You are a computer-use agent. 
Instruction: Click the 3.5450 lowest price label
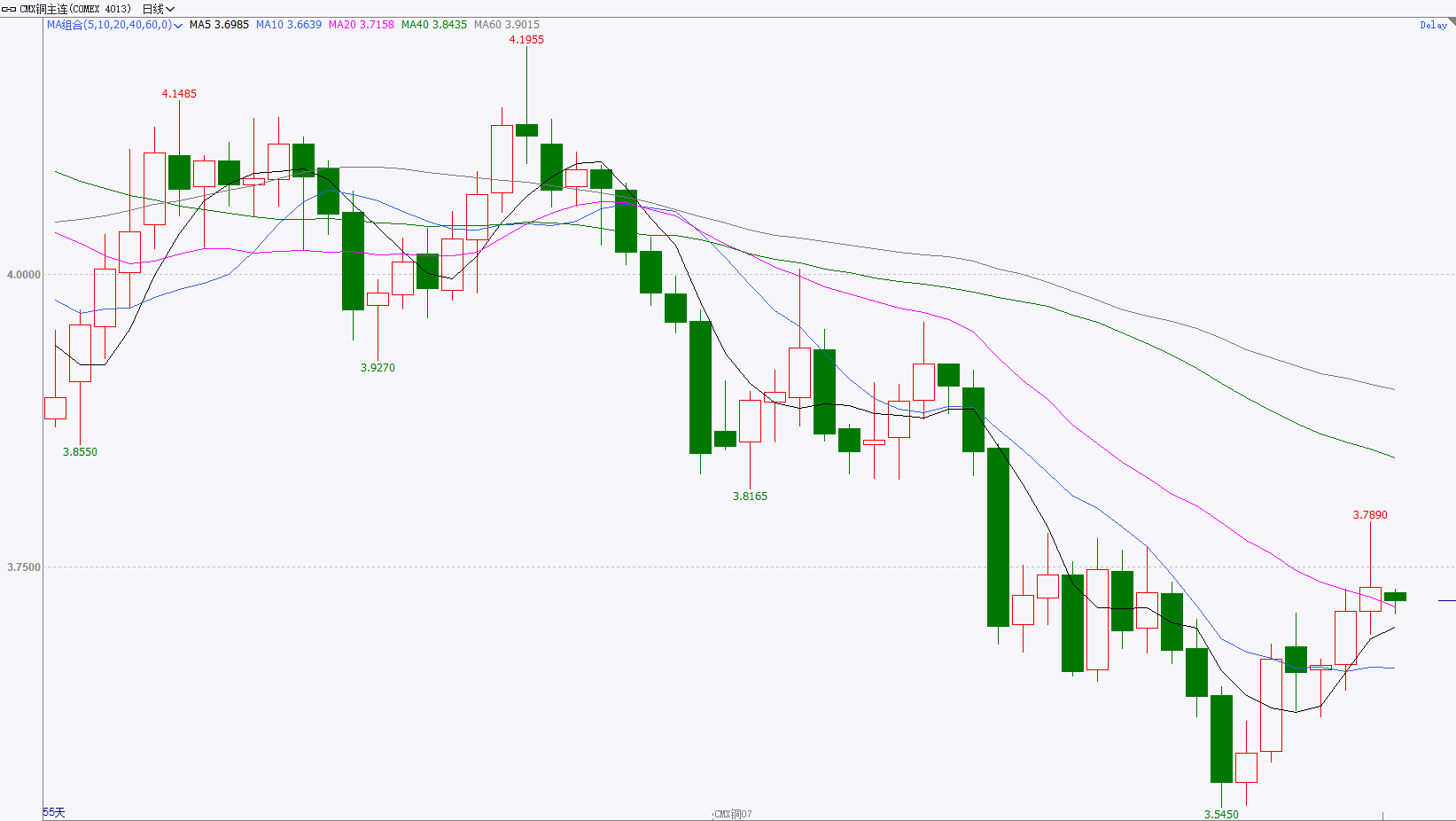coord(1221,814)
